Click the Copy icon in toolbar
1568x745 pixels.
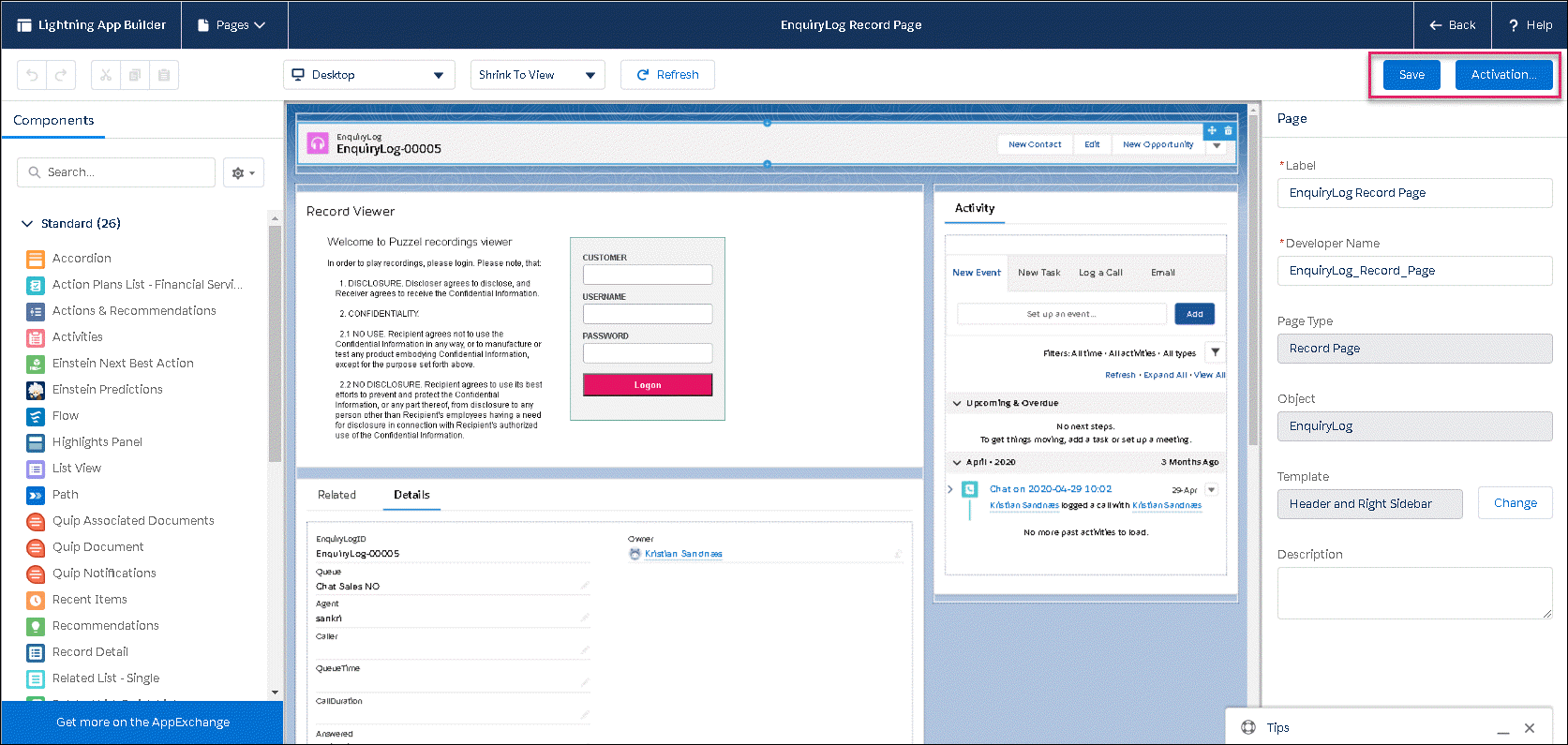pyautogui.click(x=135, y=75)
